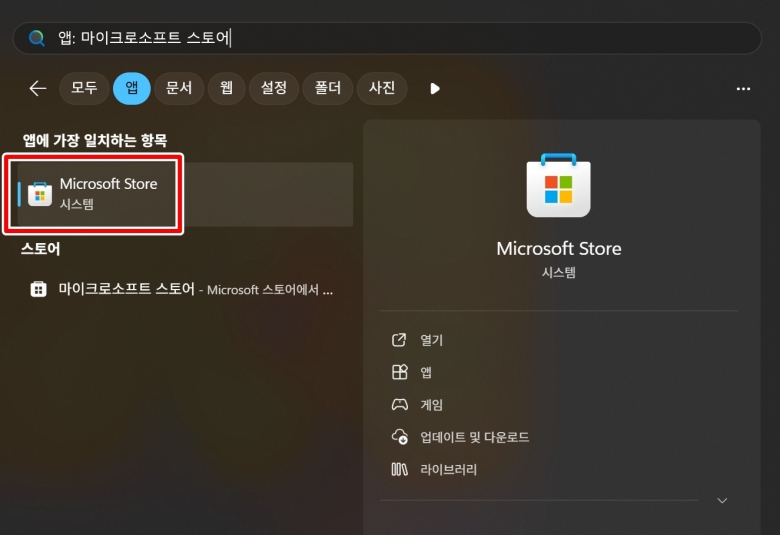Select the 모두 filter tab

84,88
